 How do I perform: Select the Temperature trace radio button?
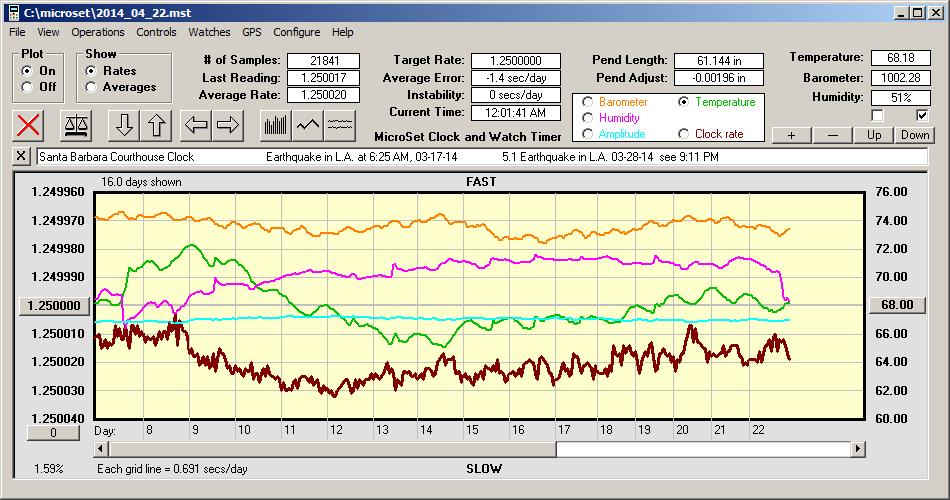[x=683, y=102]
